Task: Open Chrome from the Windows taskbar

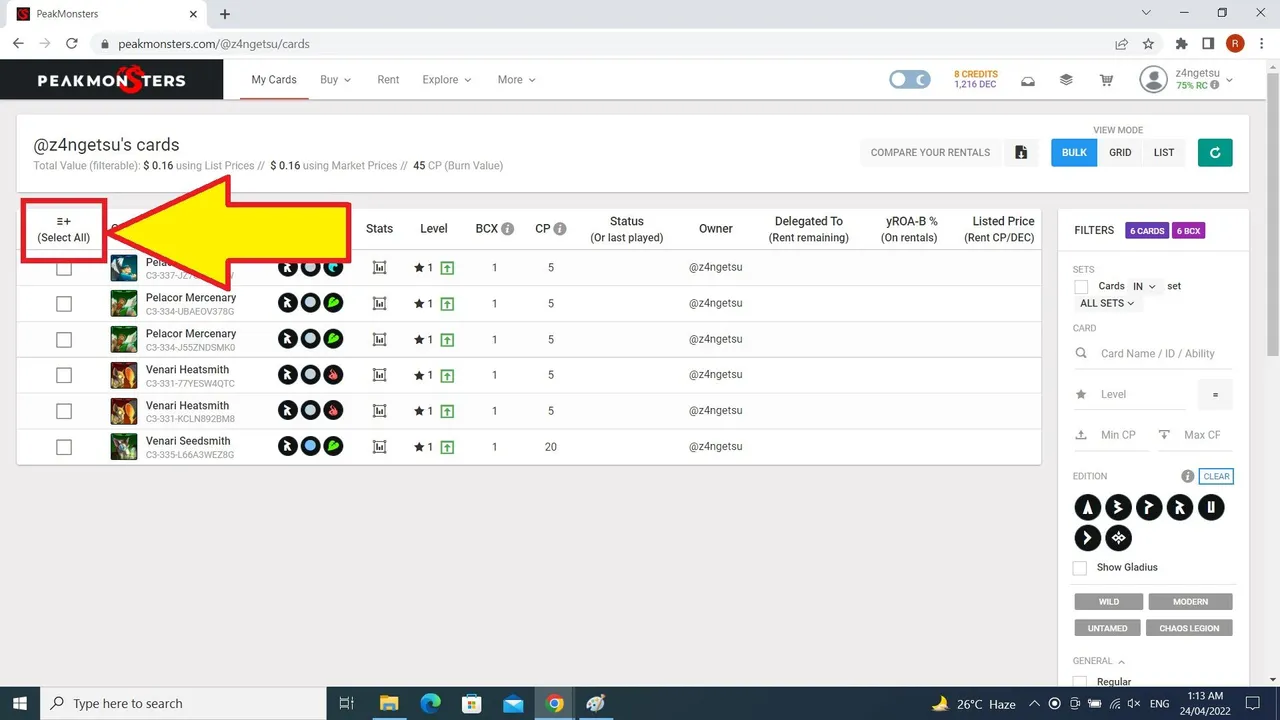Action: 554,703
